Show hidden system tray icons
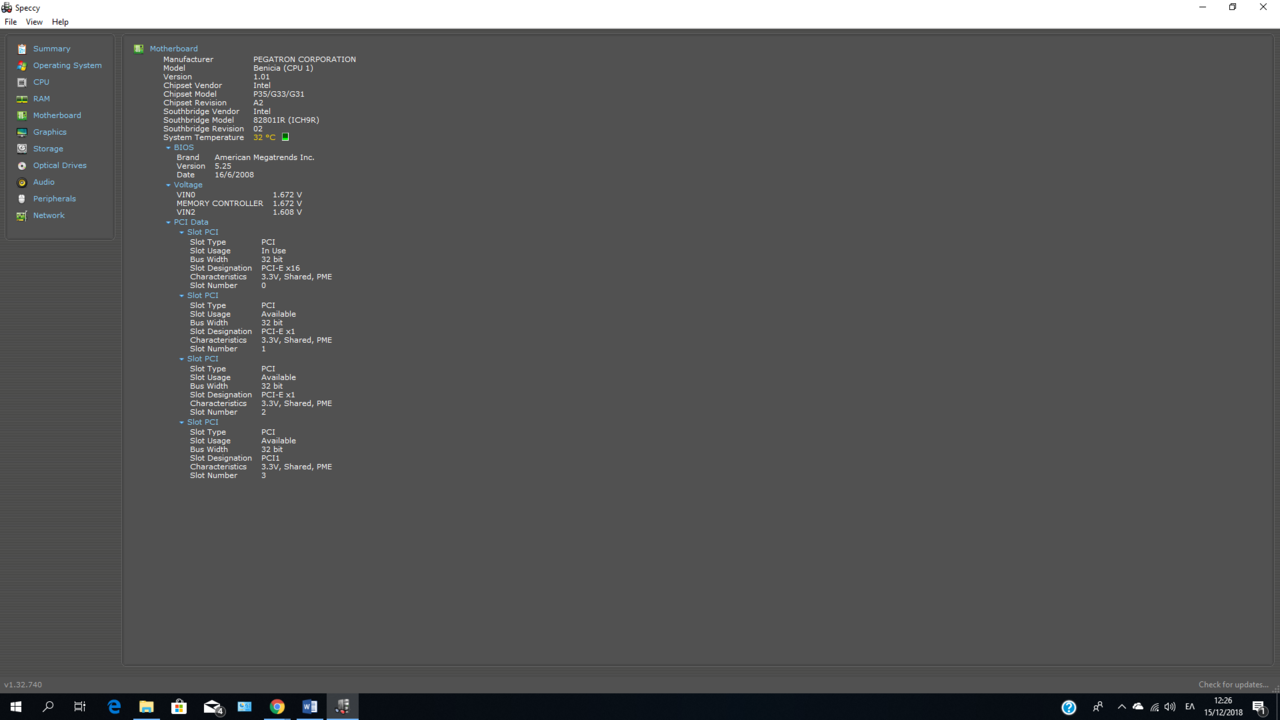 [x=1121, y=707]
